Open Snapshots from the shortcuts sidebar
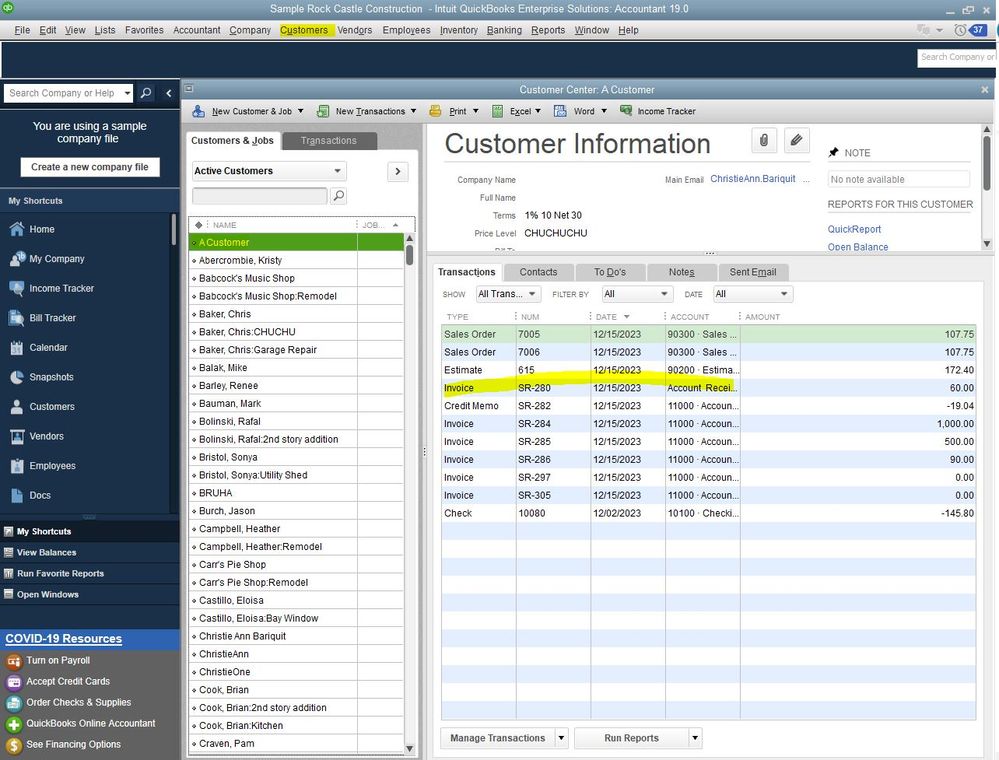This screenshot has width=999, height=760. 51,377
